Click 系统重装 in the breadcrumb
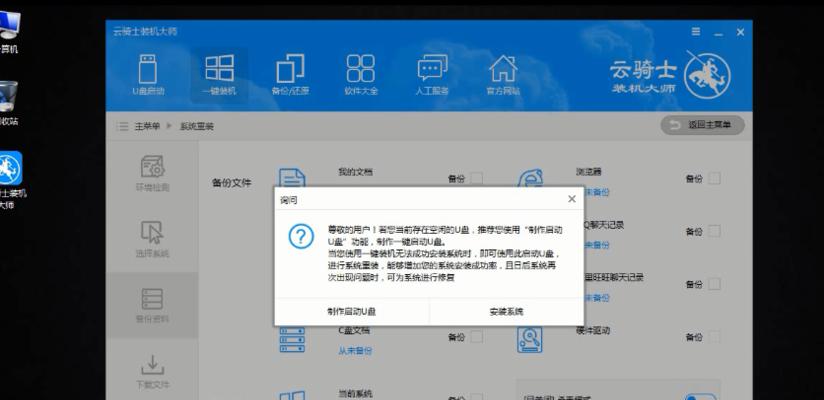This screenshot has height=400, width=824. (x=197, y=126)
